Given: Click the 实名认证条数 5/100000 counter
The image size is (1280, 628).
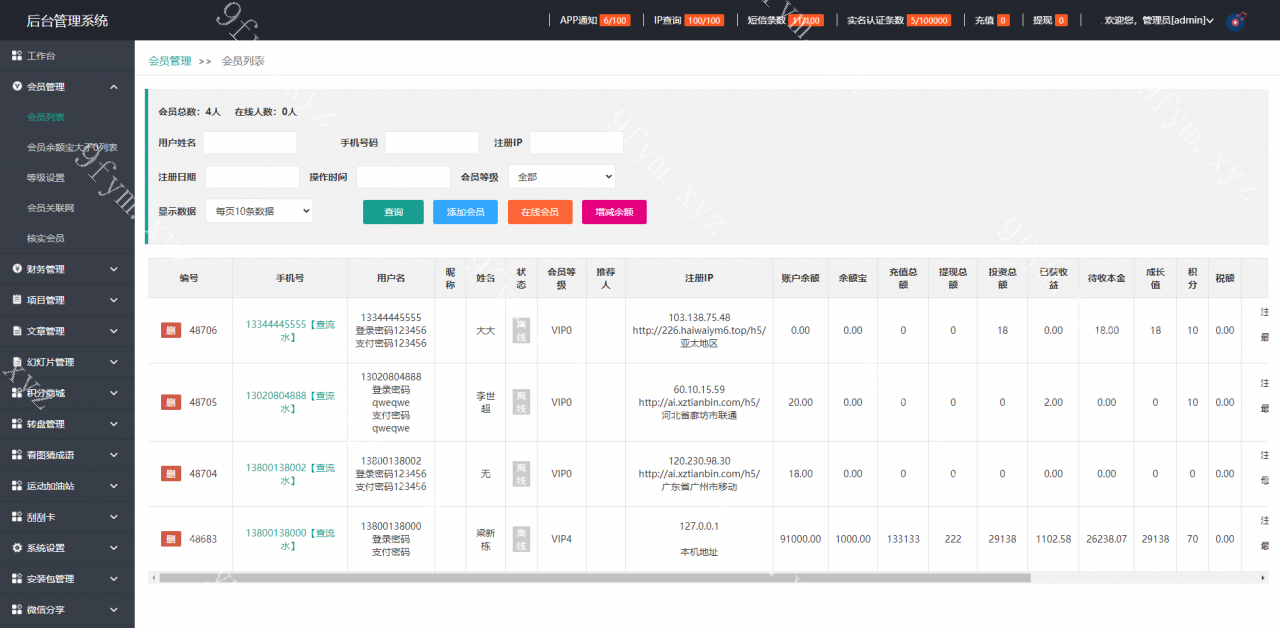Looking at the screenshot, I should 899,20.
